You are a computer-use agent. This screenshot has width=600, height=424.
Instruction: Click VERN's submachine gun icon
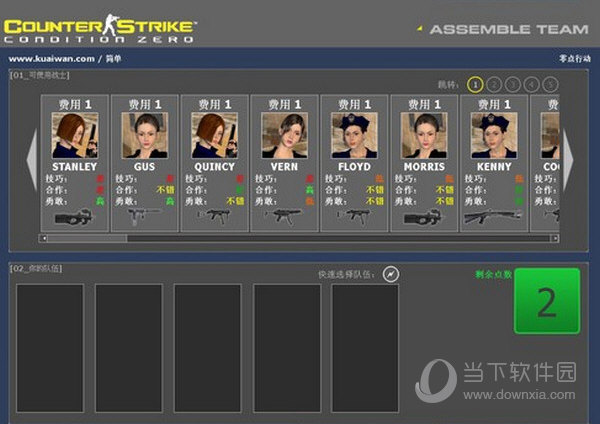coord(283,217)
